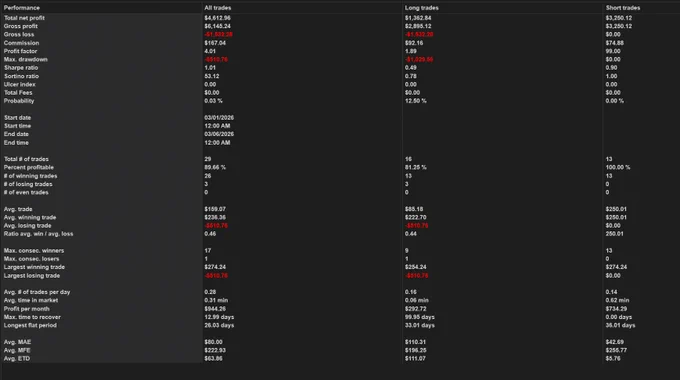This screenshot has width=680, height=380.
Task: Select the '# of even trades' label
Action: coord(26,192)
